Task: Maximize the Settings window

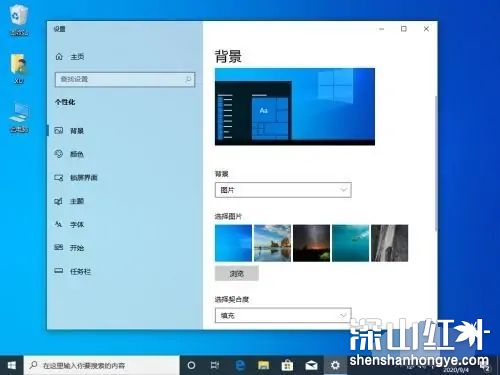Action: [x=404, y=29]
